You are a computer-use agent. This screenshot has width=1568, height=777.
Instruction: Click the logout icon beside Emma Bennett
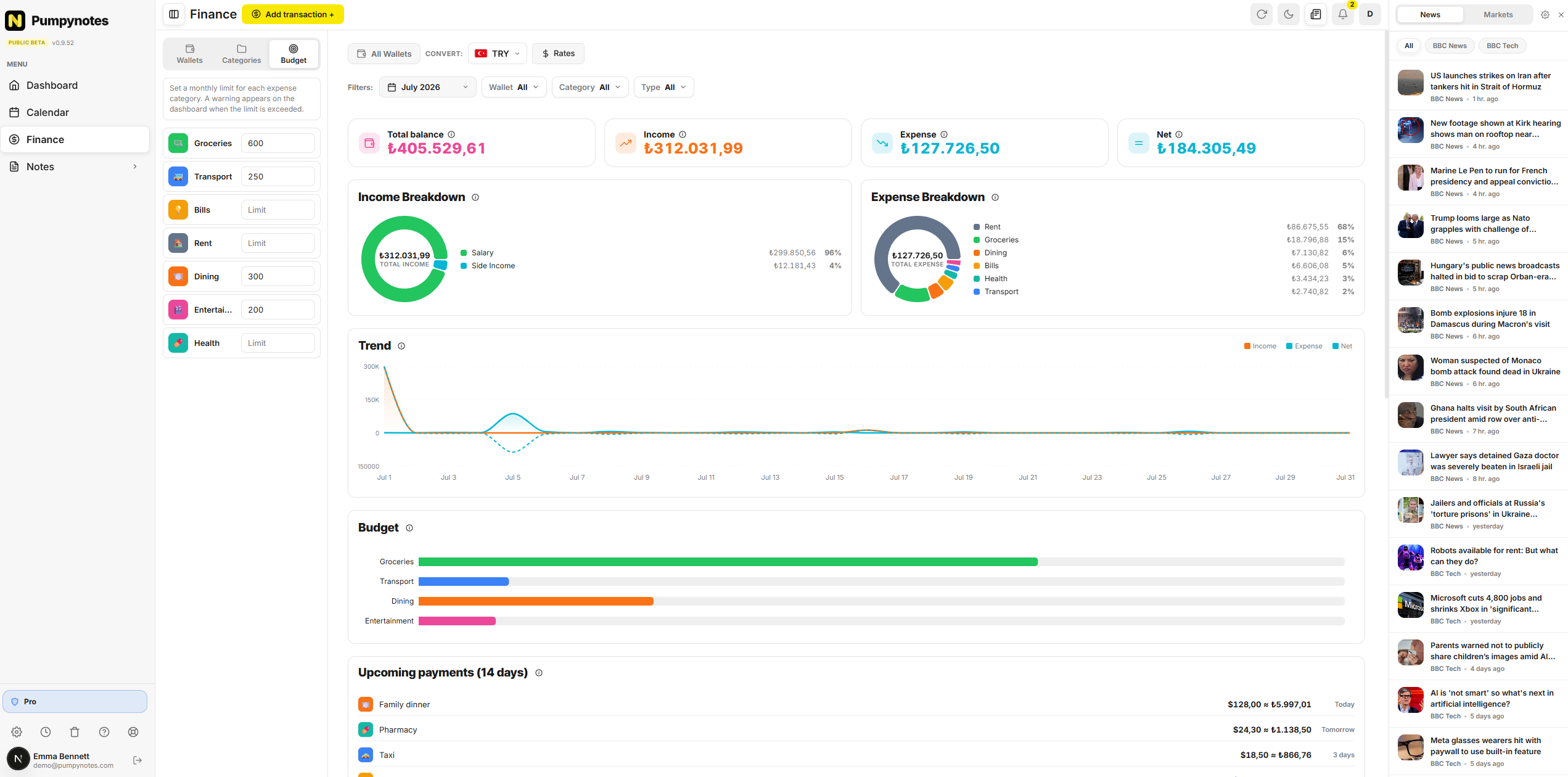pos(138,760)
